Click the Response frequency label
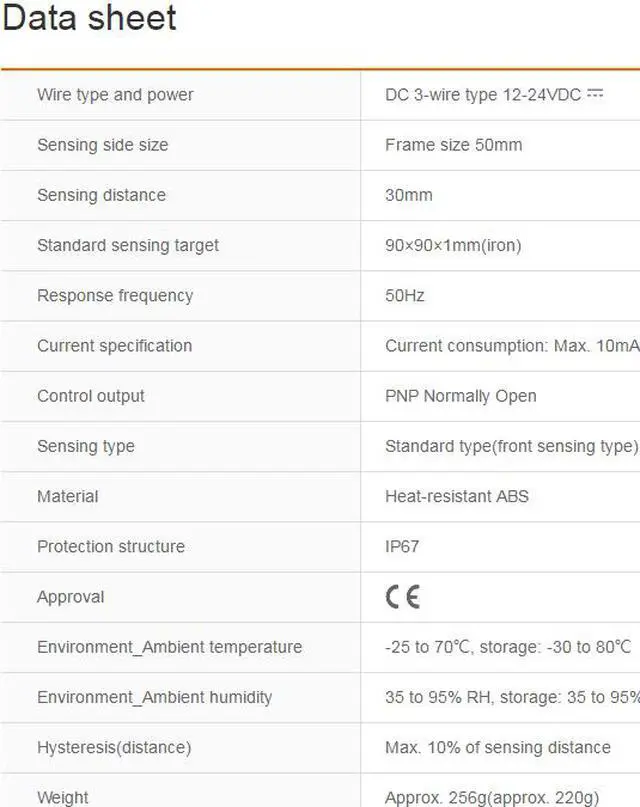640x807 pixels. (x=114, y=296)
